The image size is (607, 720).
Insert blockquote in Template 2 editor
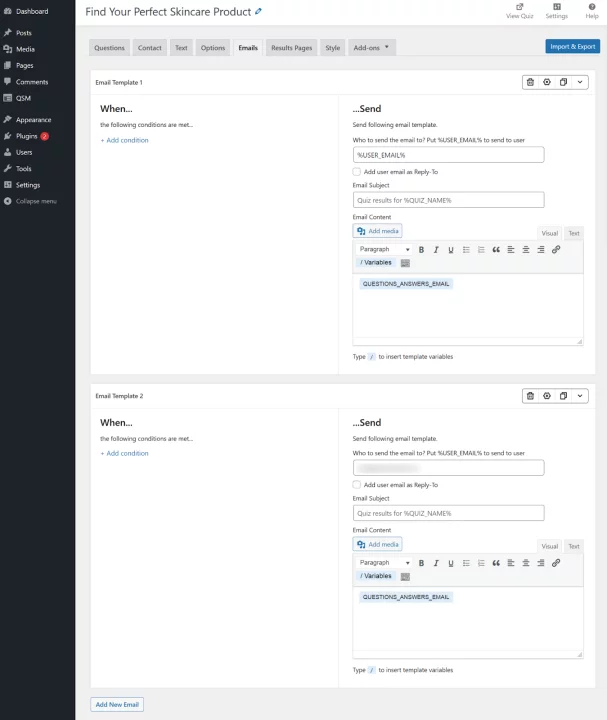click(x=496, y=563)
